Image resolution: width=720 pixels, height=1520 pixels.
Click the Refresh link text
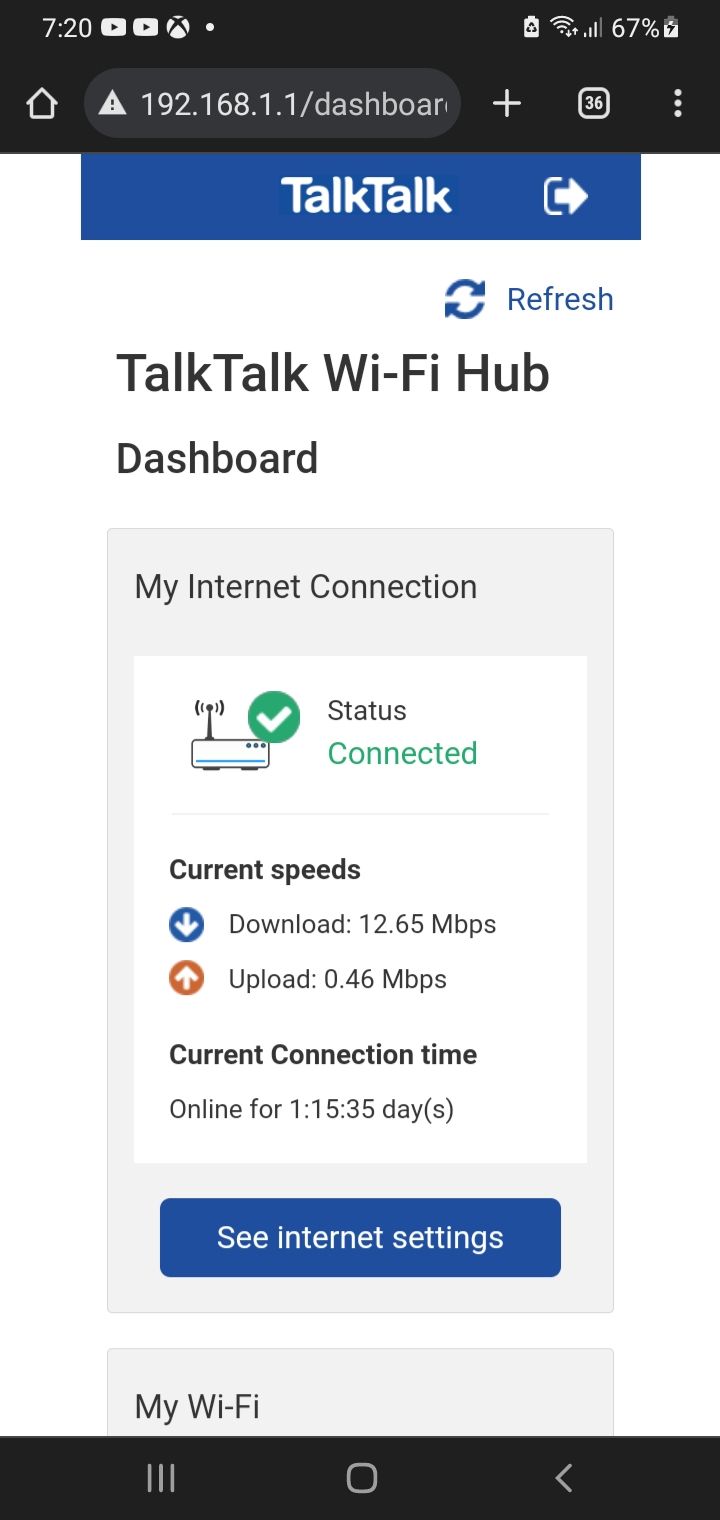pyautogui.click(x=560, y=299)
